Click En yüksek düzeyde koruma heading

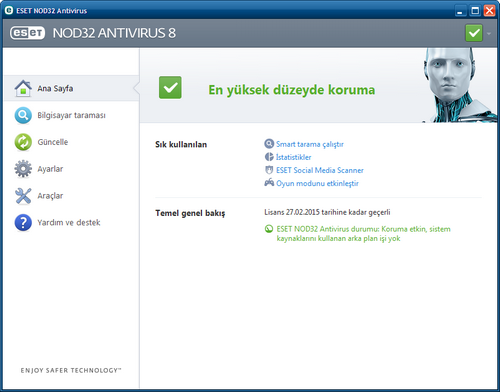pos(292,90)
